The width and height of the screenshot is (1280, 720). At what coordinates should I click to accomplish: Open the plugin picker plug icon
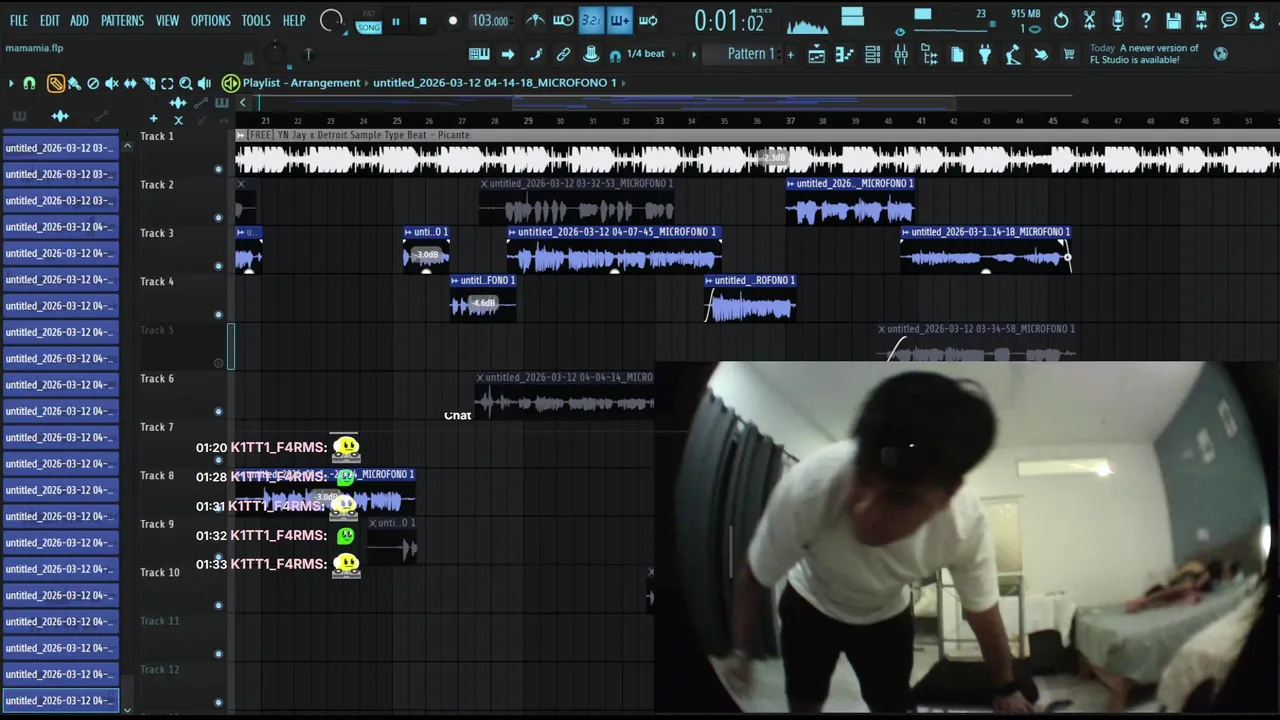[985, 55]
